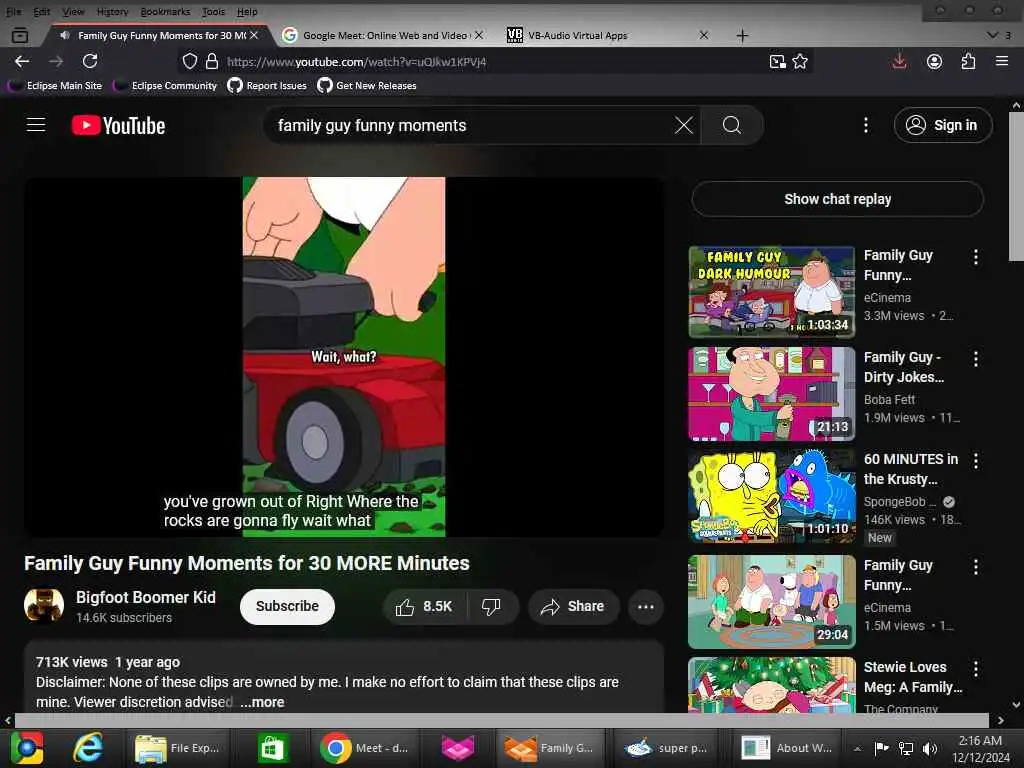Go to the YouTube home logo
The height and width of the screenshot is (768, 1024).
[118, 125]
